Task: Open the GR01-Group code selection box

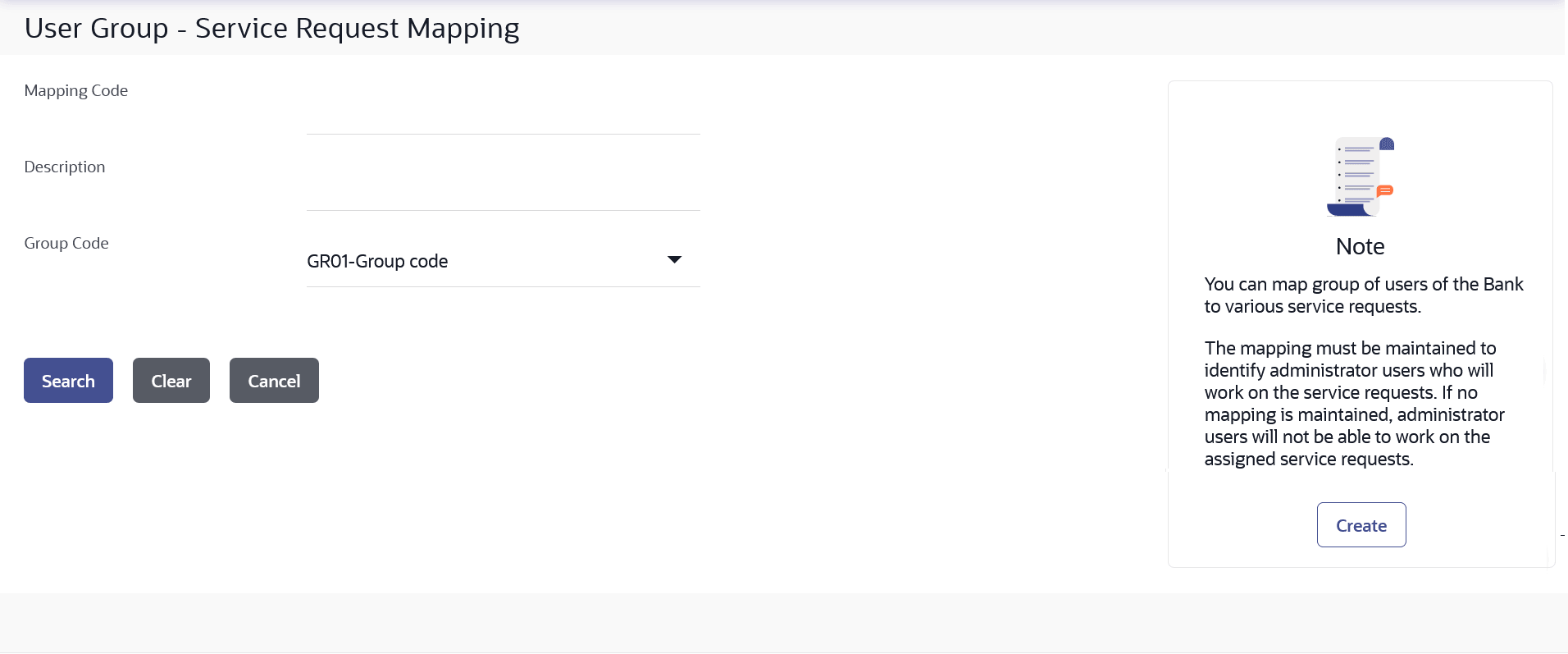Action: point(503,261)
